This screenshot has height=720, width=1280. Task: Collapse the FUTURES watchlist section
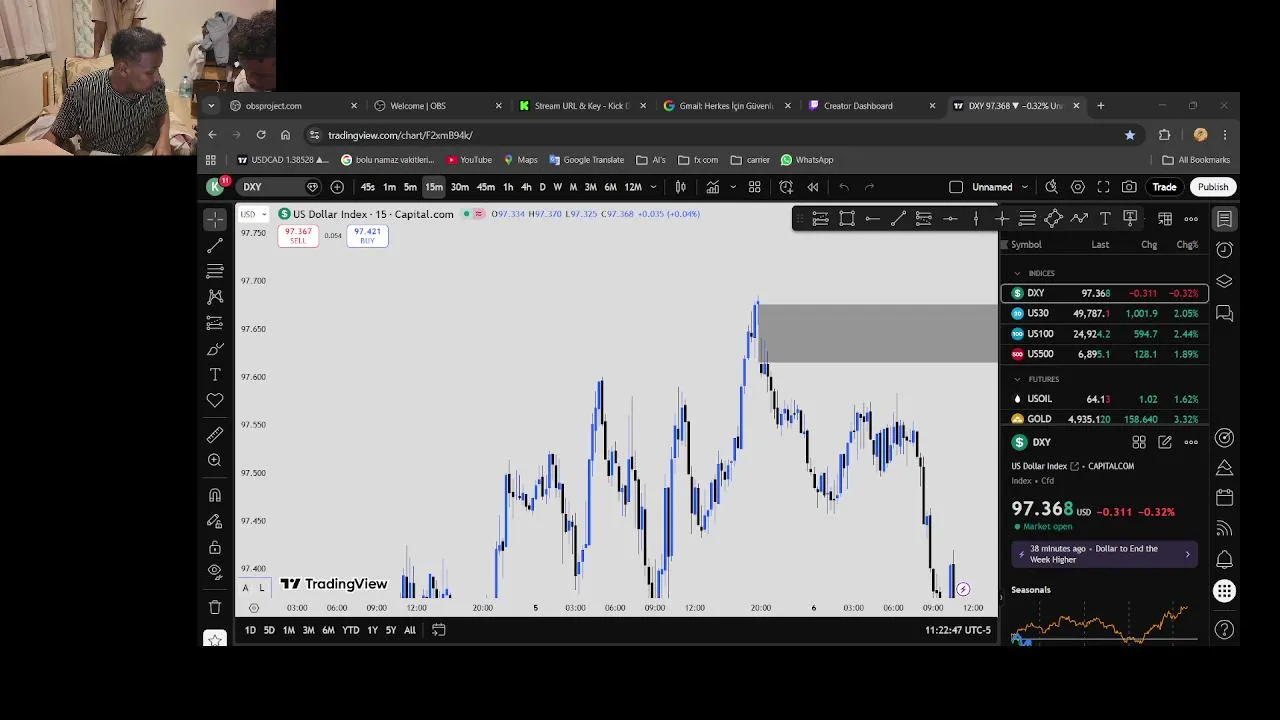coord(1017,379)
